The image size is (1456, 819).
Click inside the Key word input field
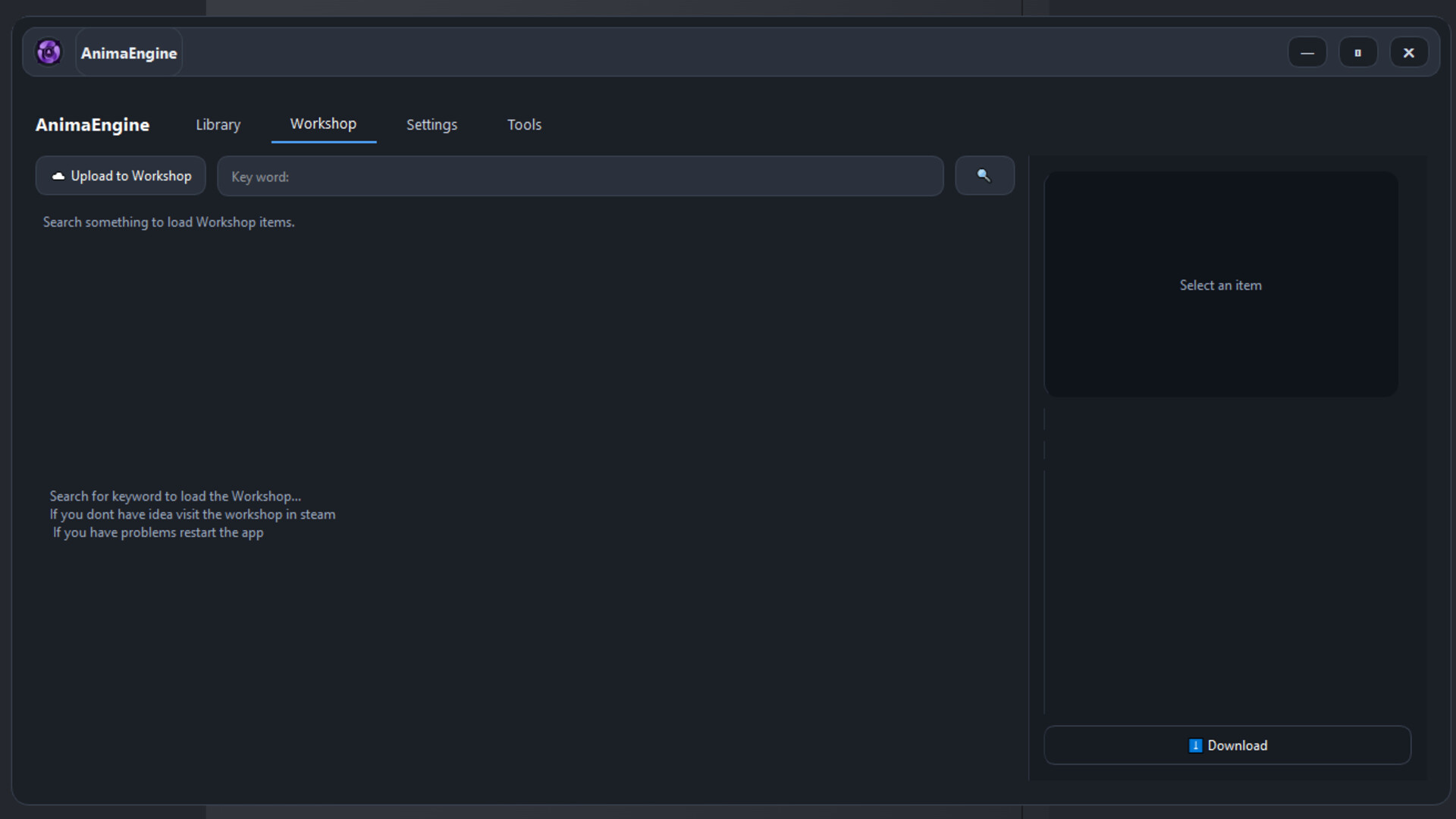click(580, 176)
